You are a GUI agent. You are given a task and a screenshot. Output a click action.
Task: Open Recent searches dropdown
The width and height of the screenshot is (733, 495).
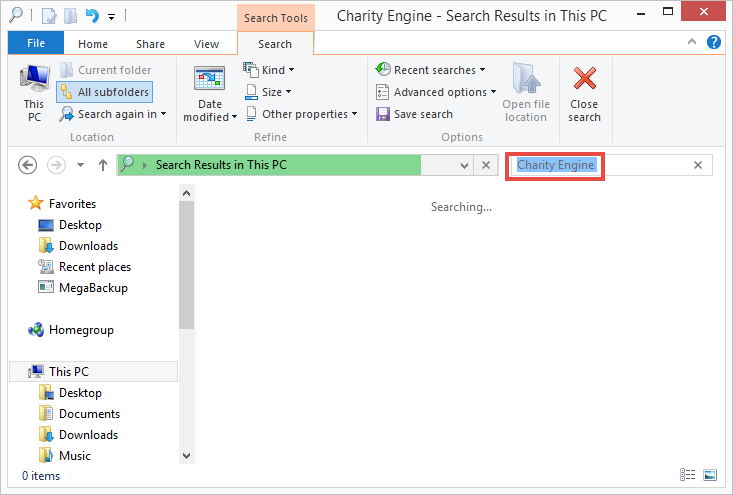tap(431, 70)
